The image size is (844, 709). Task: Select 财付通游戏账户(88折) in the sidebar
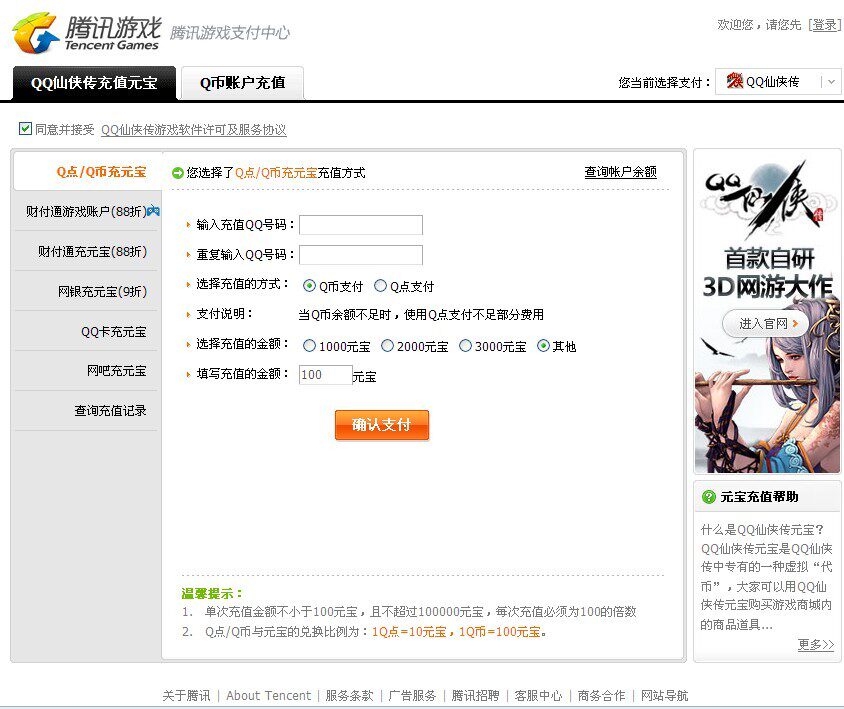tap(88, 211)
